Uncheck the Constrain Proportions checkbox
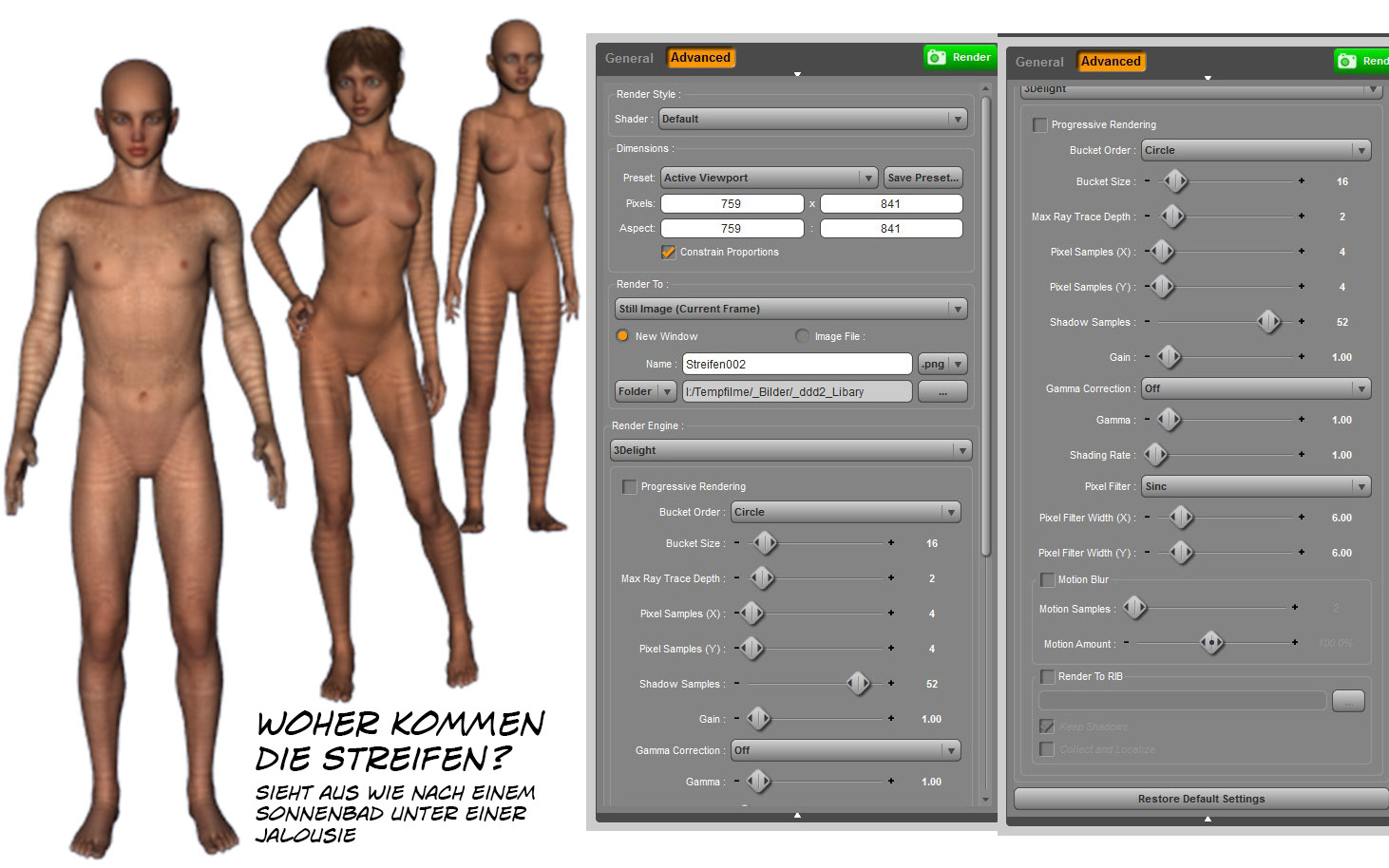 pos(668,252)
